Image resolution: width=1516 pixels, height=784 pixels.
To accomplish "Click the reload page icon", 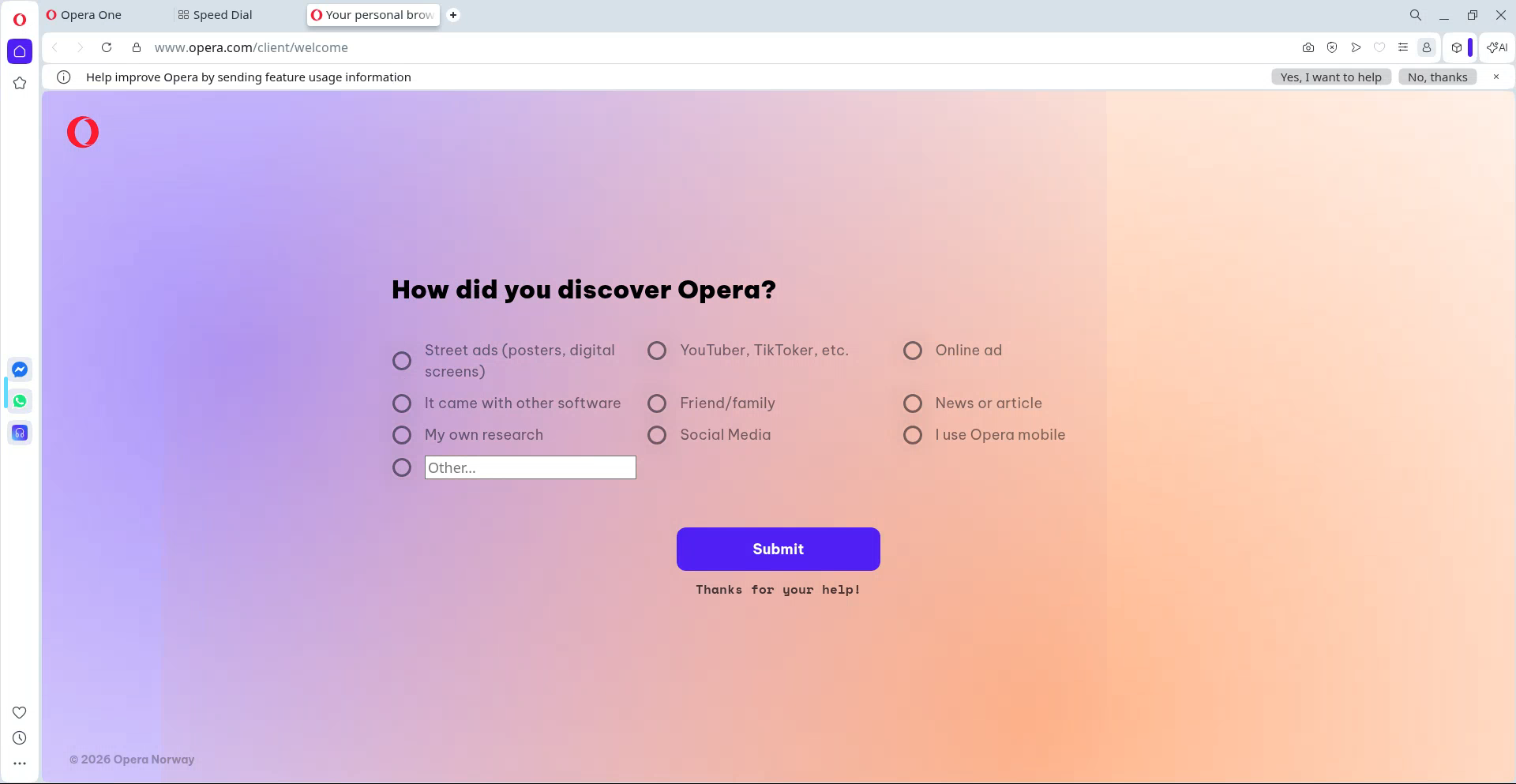I will click(x=107, y=47).
